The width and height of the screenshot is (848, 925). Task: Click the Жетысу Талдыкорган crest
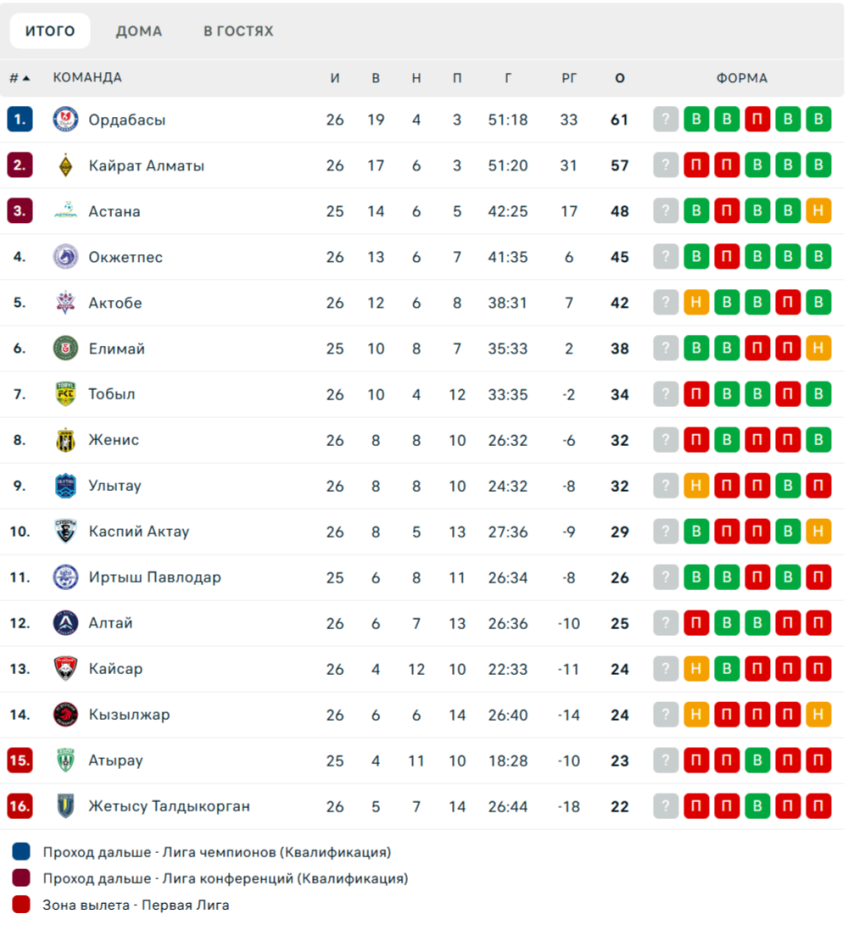coord(66,806)
